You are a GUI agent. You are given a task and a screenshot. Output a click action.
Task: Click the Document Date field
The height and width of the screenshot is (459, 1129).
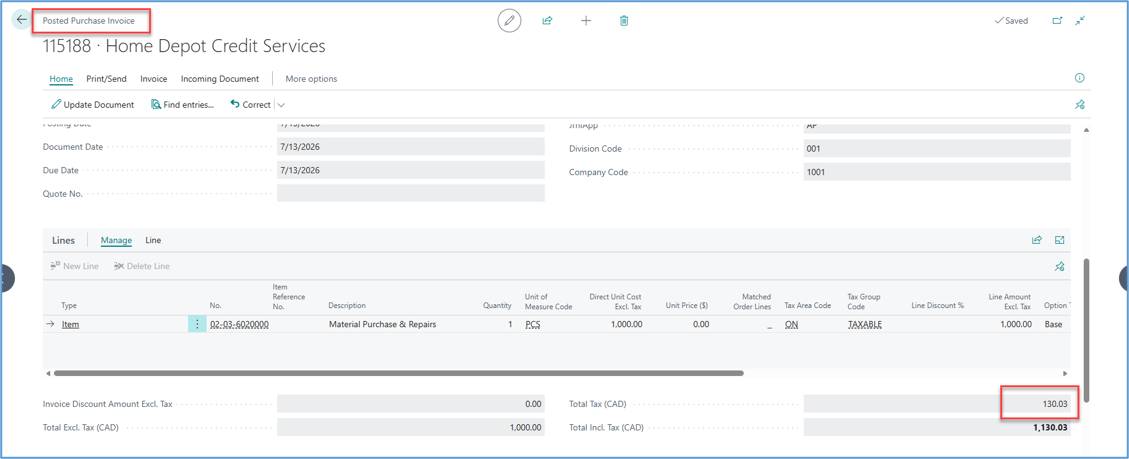[x=410, y=147]
